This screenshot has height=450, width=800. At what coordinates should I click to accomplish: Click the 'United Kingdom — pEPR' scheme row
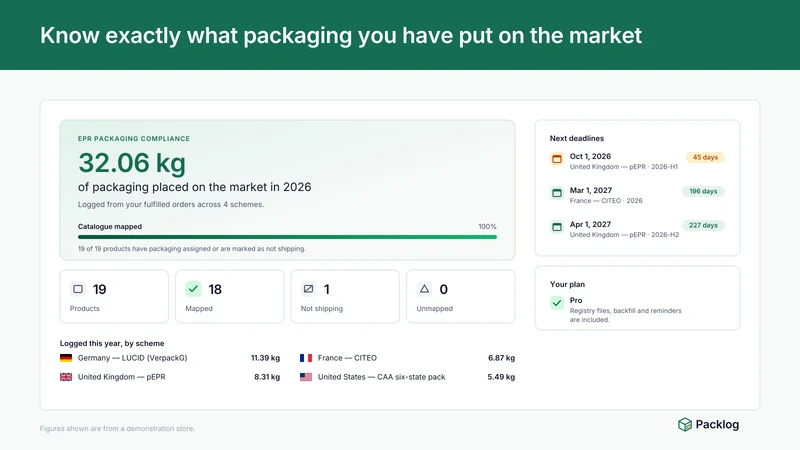(x=170, y=377)
